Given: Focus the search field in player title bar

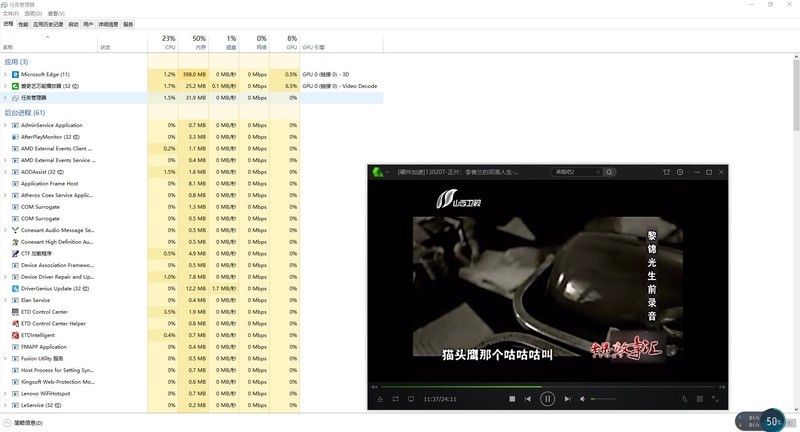Looking at the screenshot, I should (x=574, y=172).
